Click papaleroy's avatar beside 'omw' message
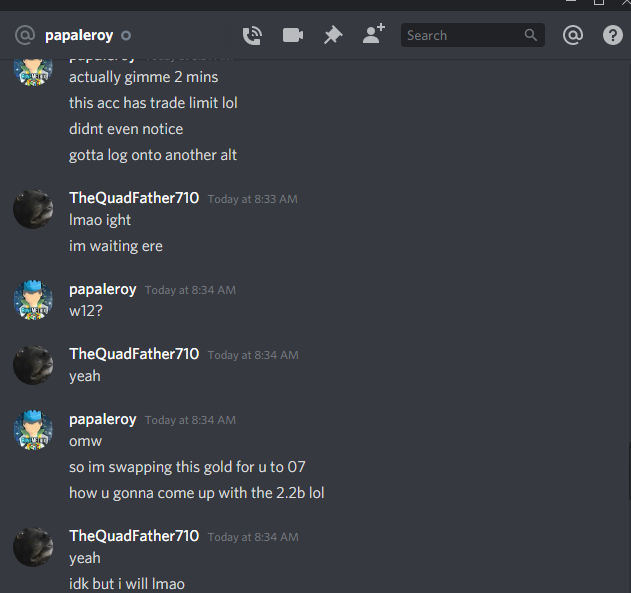Viewport: 631px width, 593px height. click(x=33, y=430)
